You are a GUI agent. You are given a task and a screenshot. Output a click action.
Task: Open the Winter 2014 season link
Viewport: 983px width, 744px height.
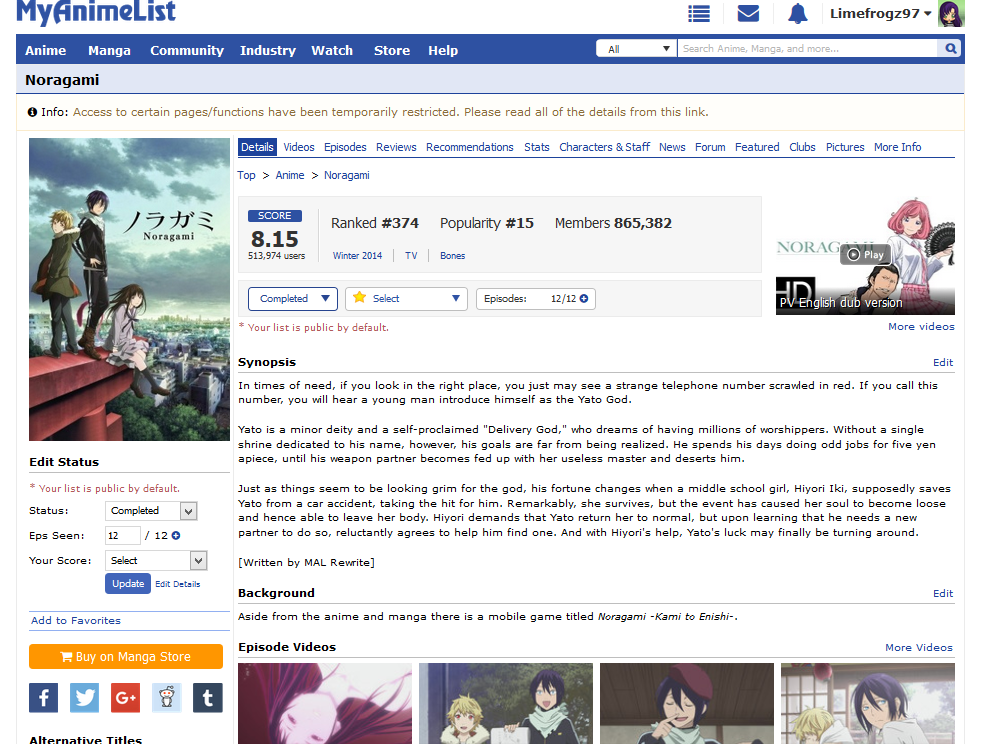coord(357,256)
